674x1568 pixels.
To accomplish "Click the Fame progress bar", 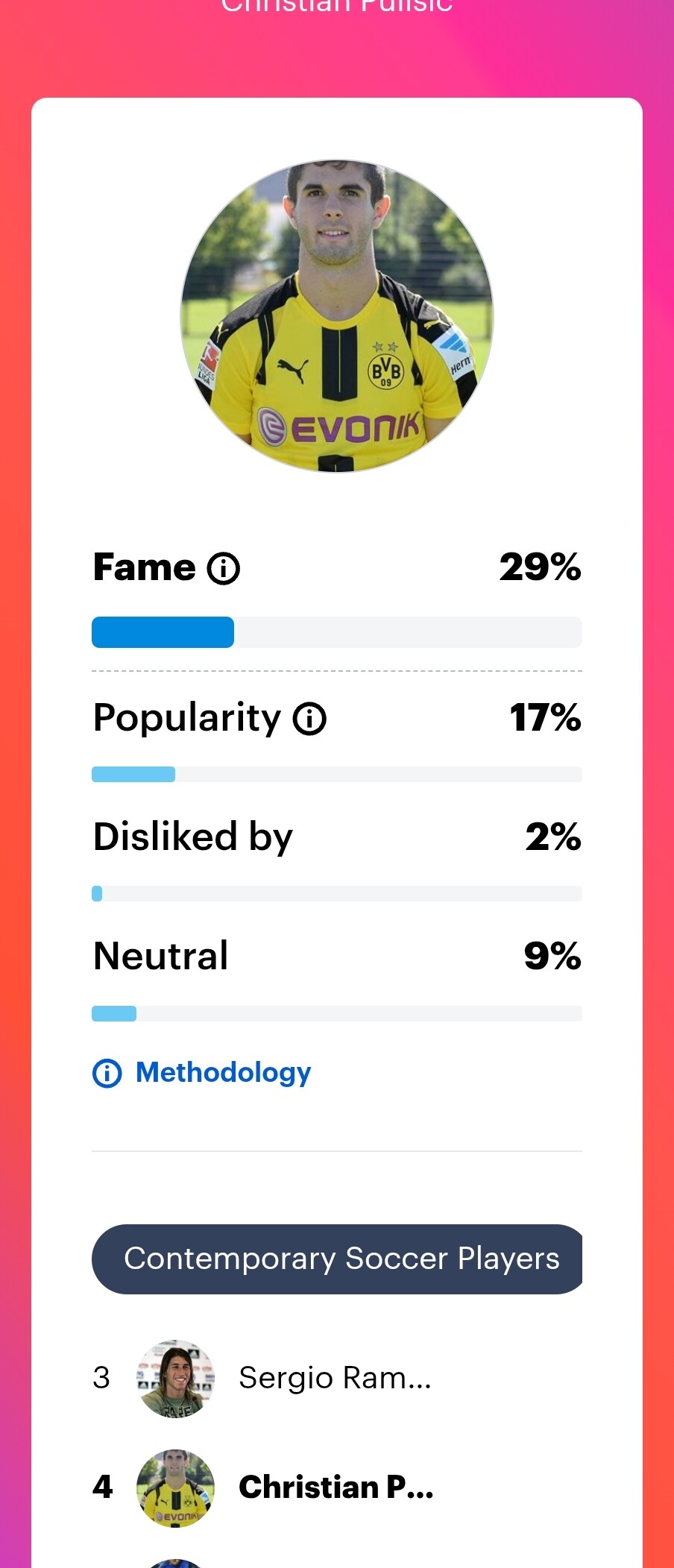I will pyautogui.click(x=337, y=632).
